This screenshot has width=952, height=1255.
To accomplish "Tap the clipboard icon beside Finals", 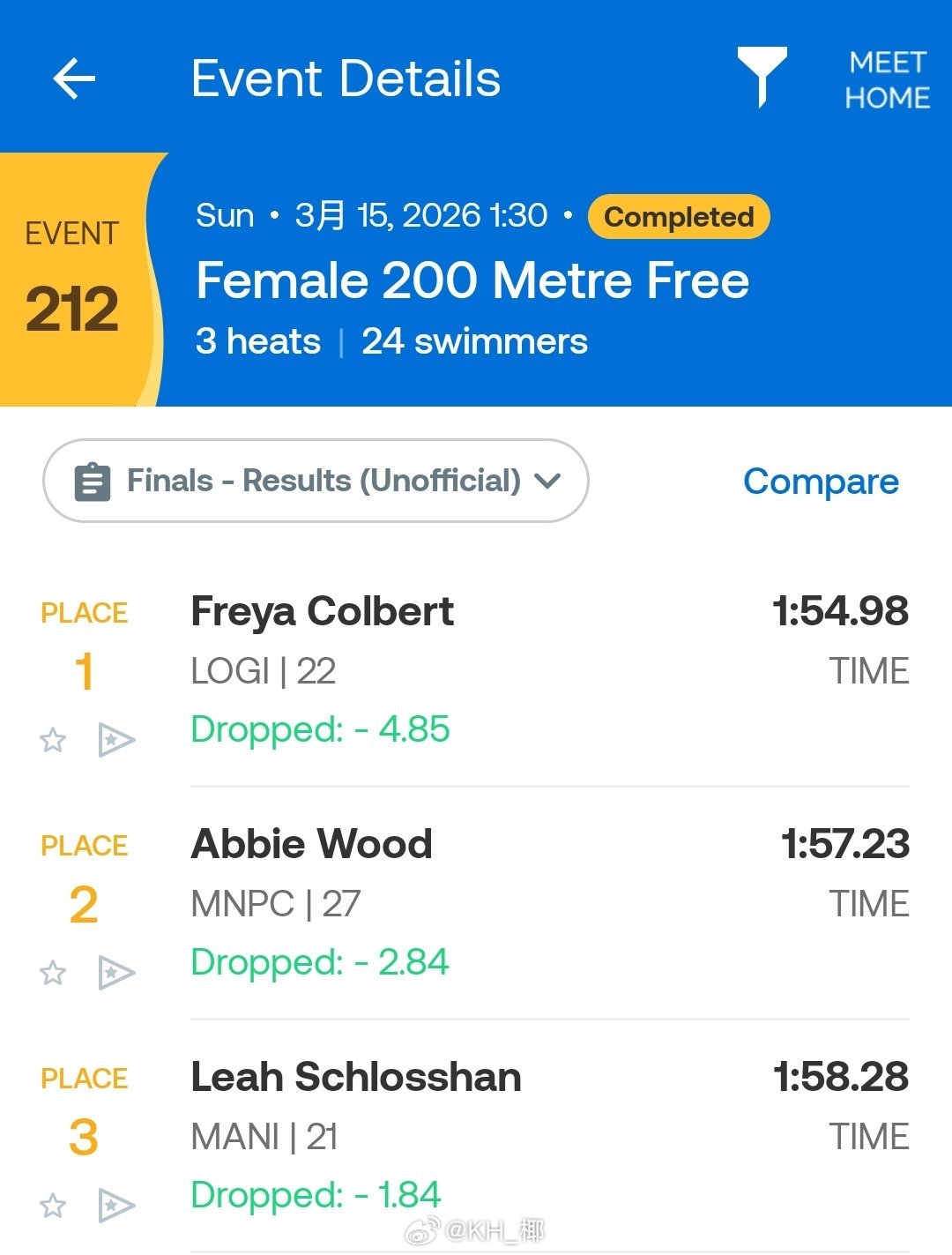I will click(93, 482).
